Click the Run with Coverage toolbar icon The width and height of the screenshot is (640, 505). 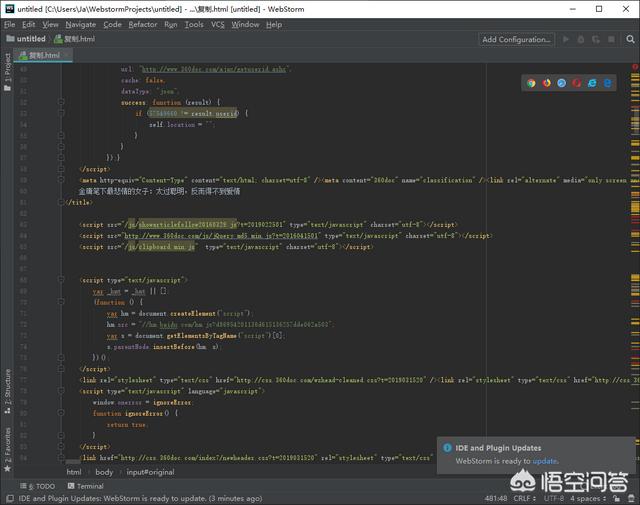596,39
